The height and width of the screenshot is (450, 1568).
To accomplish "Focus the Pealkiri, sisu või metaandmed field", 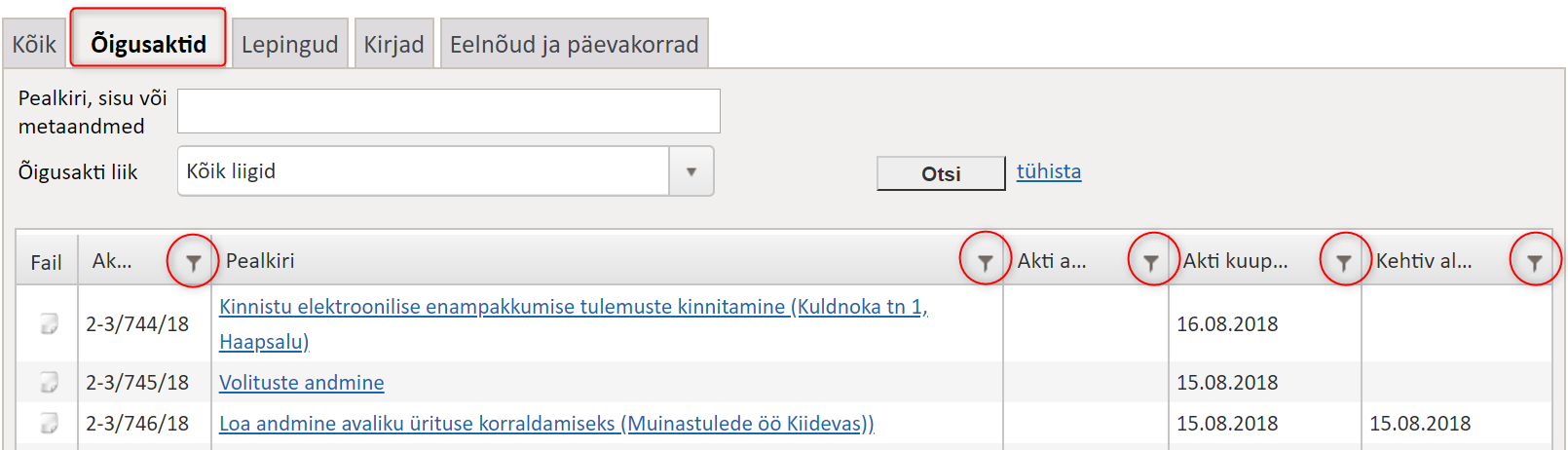I will [449, 111].
